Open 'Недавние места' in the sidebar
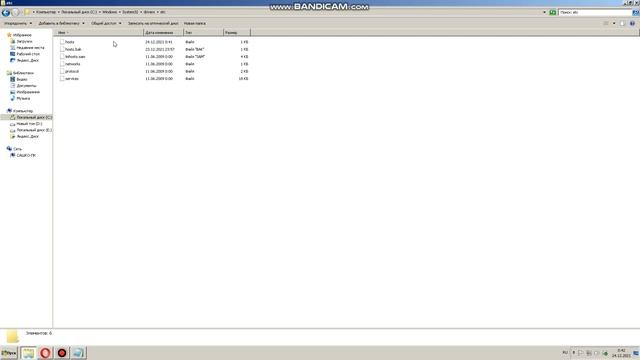This screenshot has width=640, height=360. pos(30,48)
